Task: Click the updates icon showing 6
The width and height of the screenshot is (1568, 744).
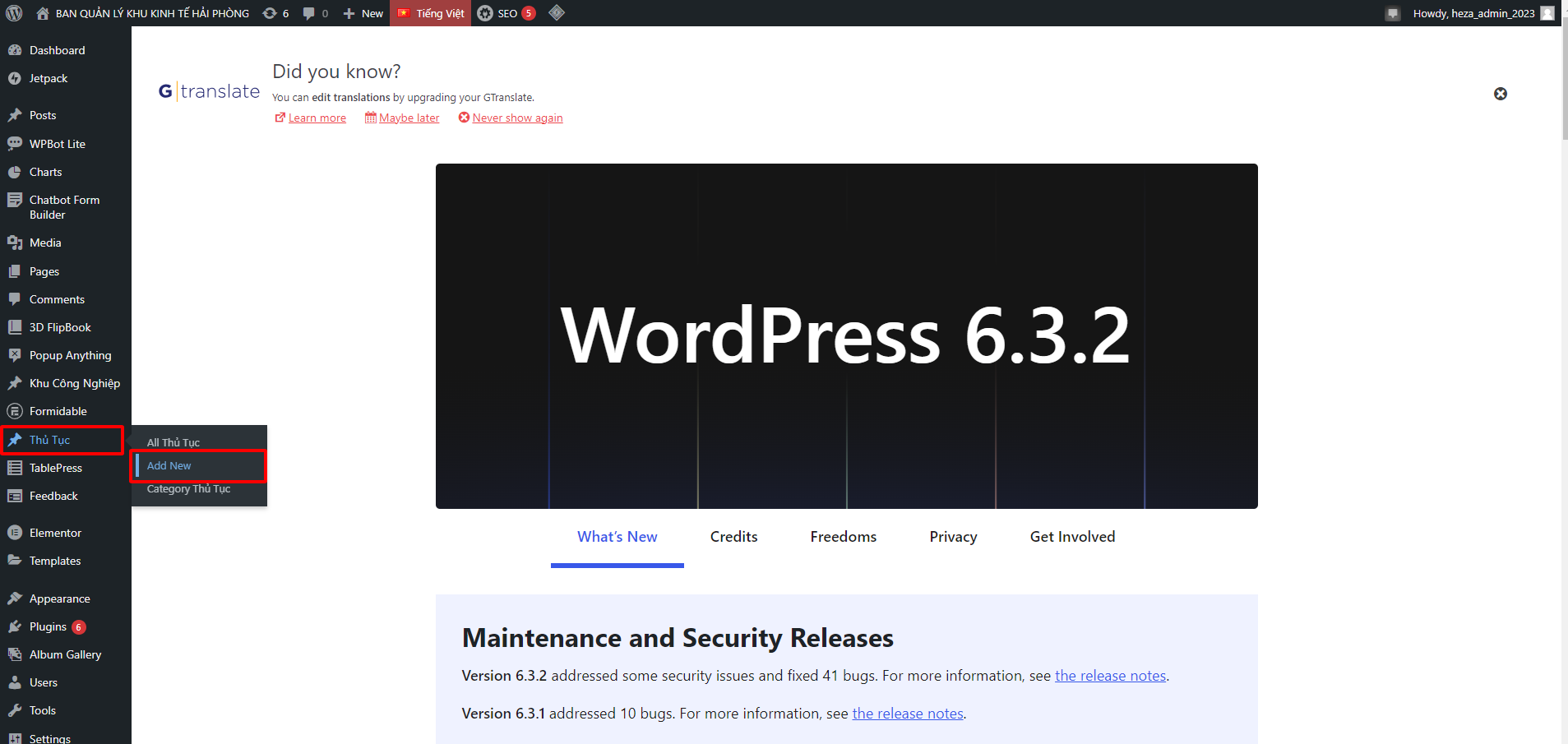Action: point(275,13)
